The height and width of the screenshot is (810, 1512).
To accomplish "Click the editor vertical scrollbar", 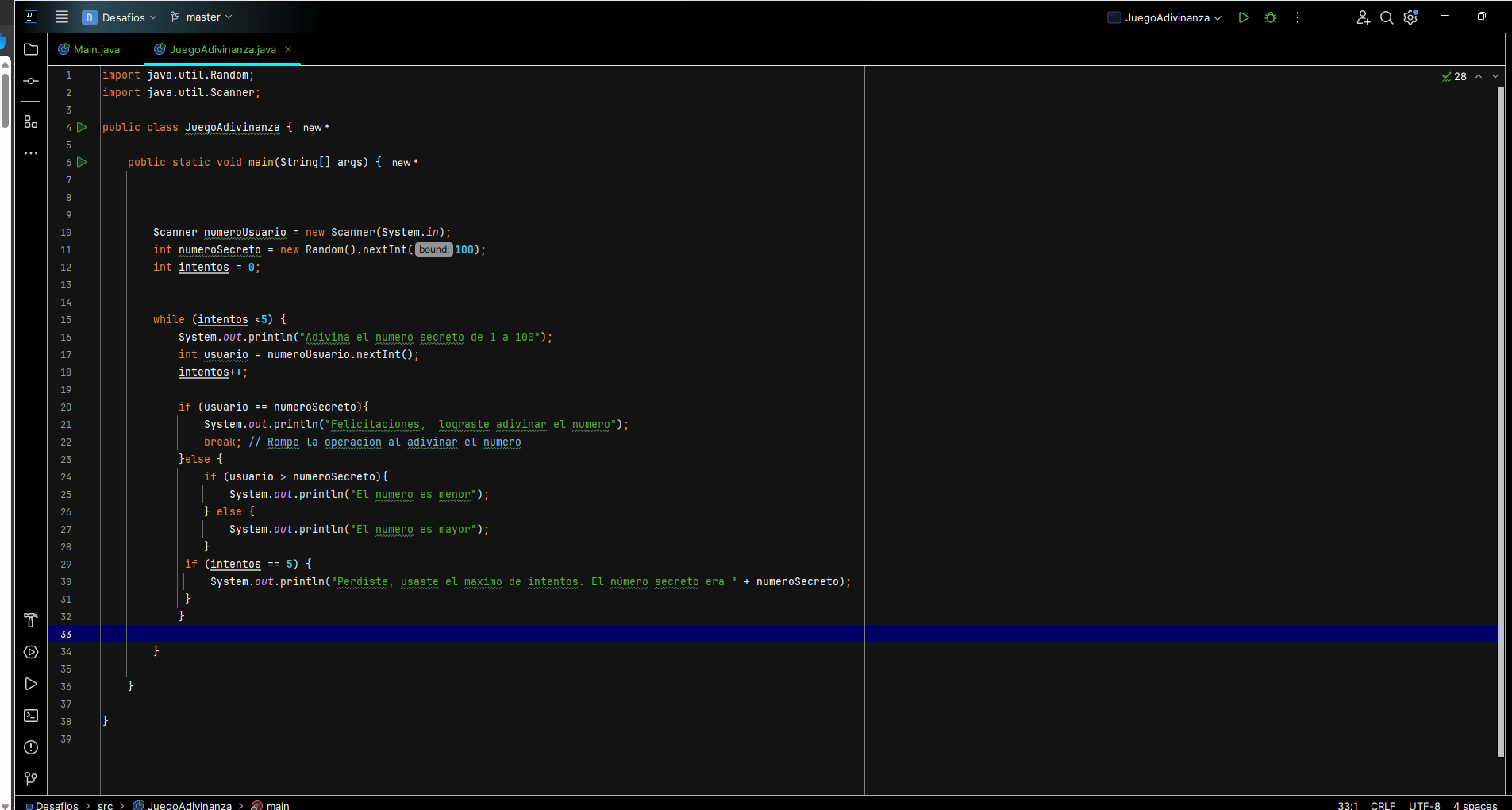I will (1500, 421).
